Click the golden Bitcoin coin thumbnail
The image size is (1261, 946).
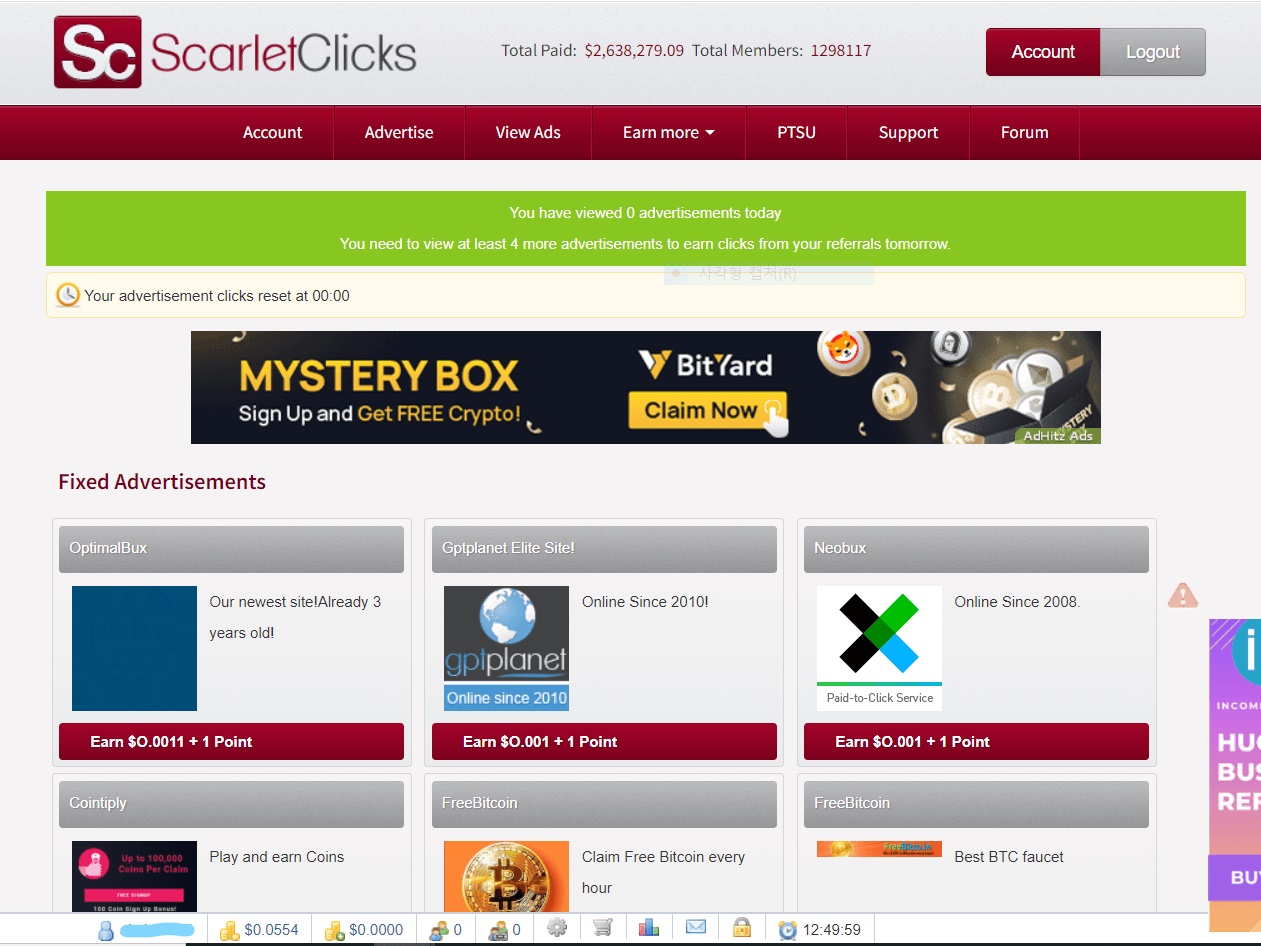pos(506,876)
